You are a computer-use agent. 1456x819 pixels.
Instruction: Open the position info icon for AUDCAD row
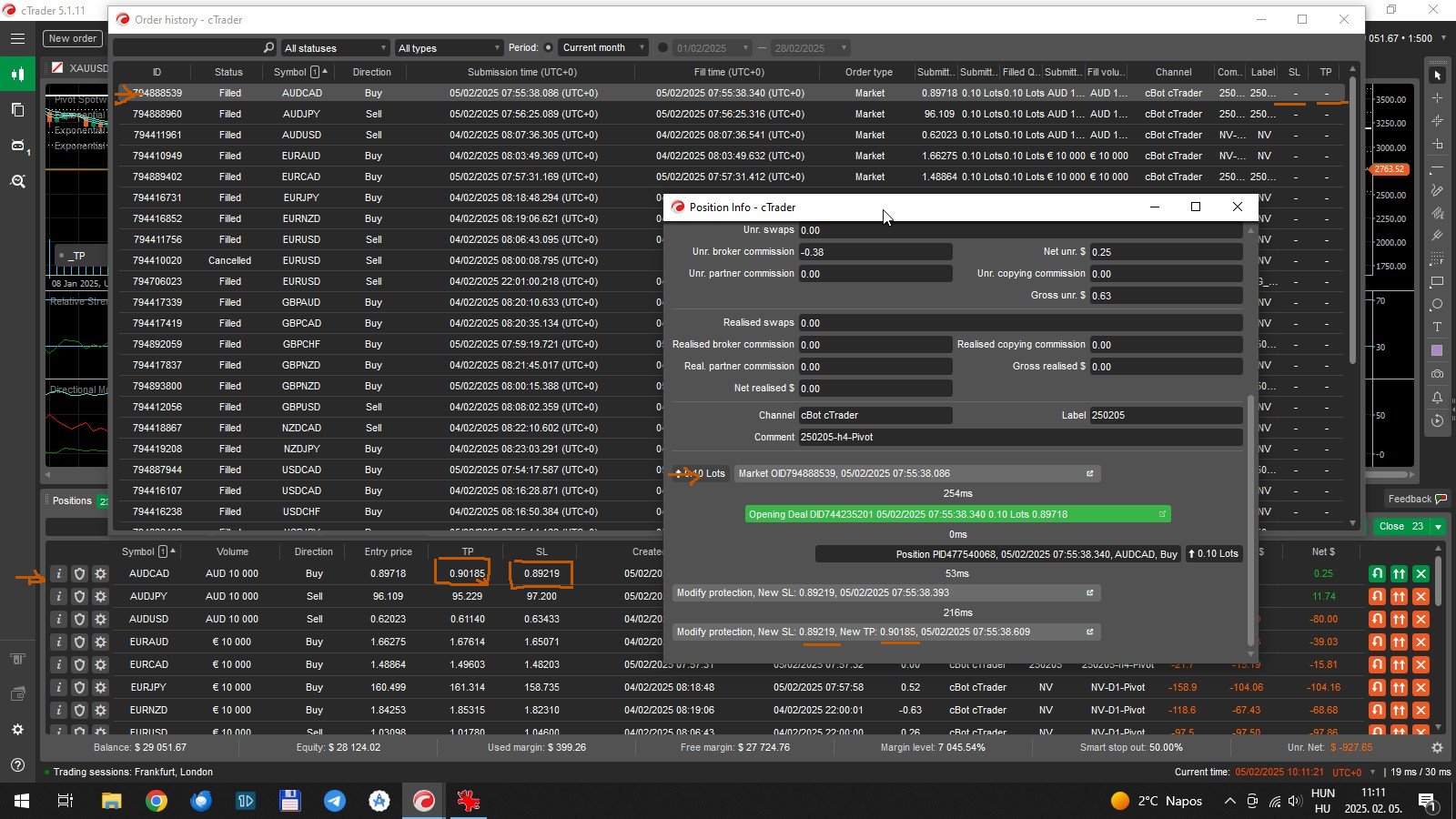coord(58,573)
